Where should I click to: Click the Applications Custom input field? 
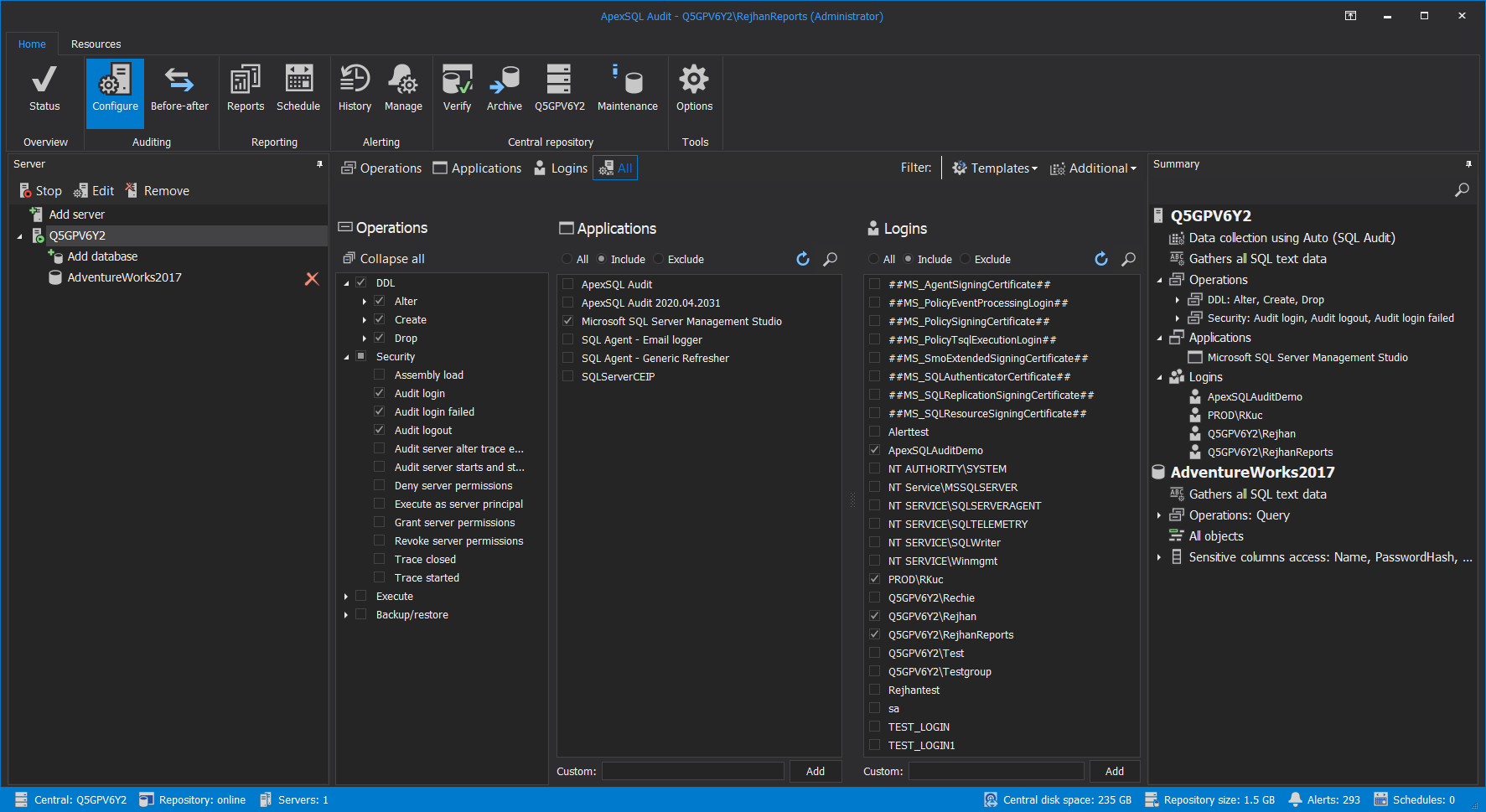693,771
